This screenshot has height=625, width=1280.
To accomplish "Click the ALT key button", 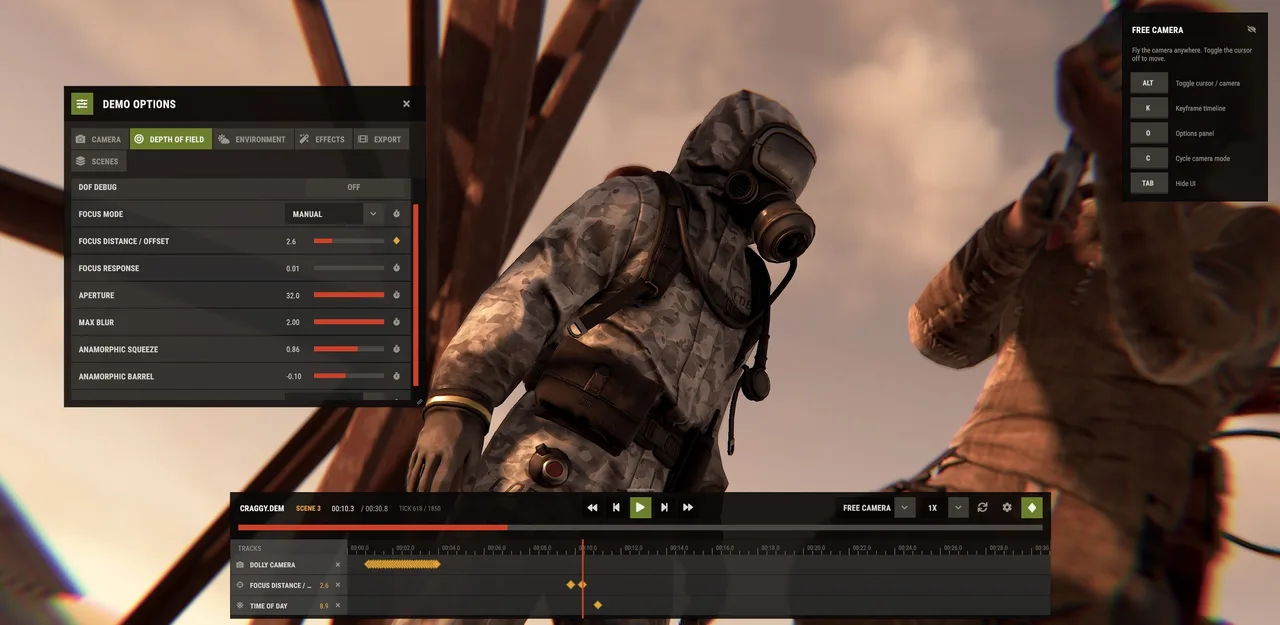I will click(x=1149, y=83).
